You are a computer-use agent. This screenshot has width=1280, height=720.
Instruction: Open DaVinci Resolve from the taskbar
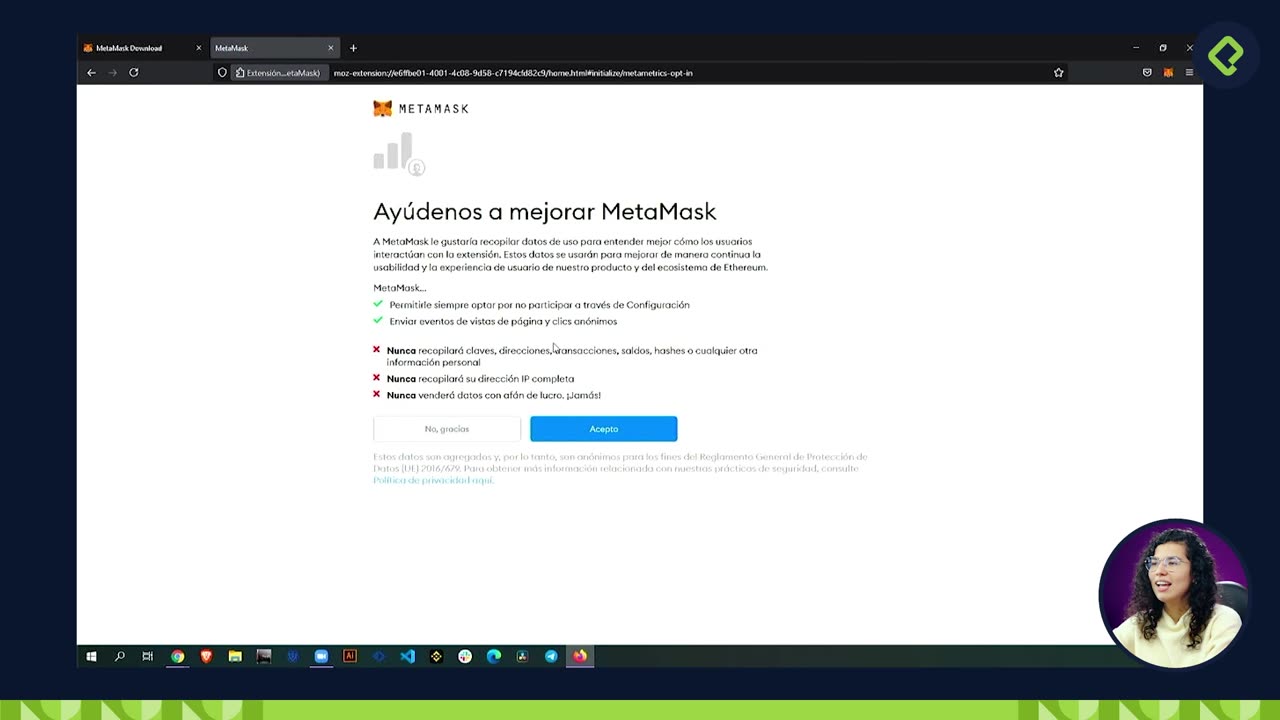522,657
